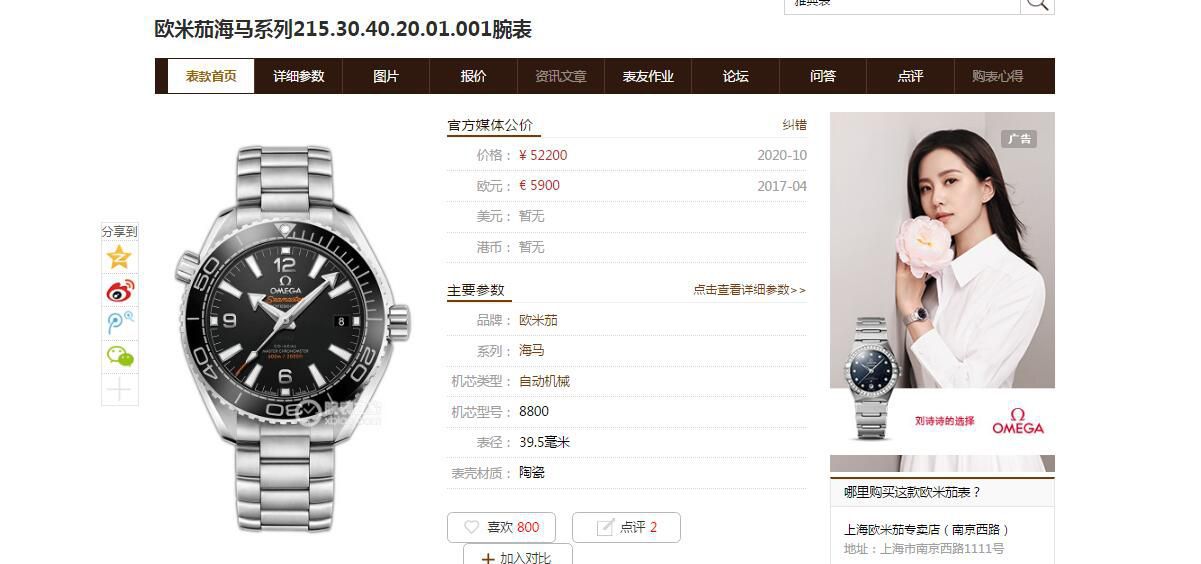Viewport: 1201px width, 564px height.
Task: Click the 欧米茄 brand link
Action: click(x=538, y=320)
